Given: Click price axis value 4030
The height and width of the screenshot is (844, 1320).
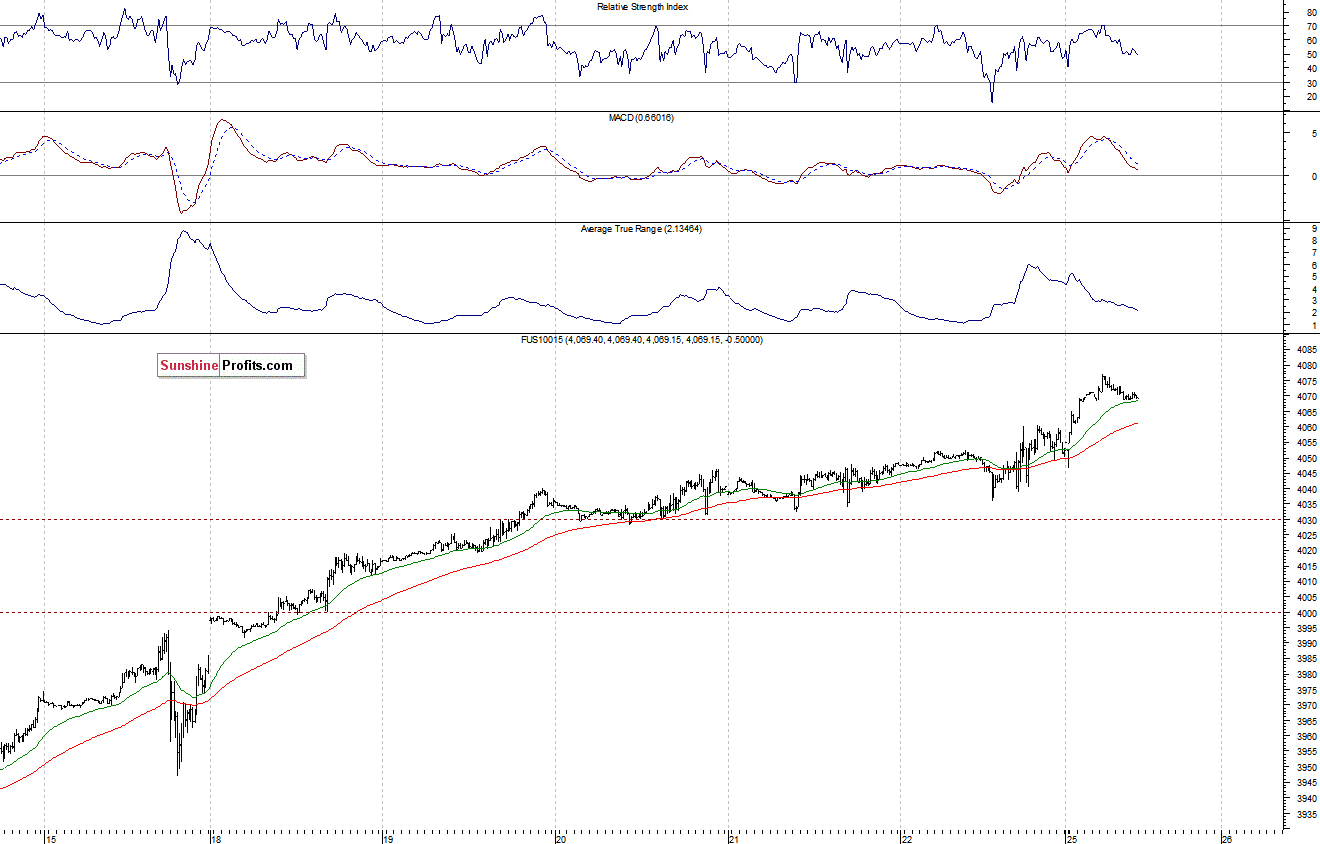Looking at the screenshot, I should (1307, 520).
